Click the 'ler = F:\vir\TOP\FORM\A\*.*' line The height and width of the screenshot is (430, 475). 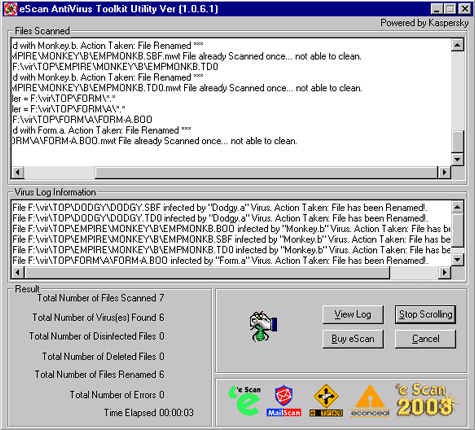pos(69,109)
